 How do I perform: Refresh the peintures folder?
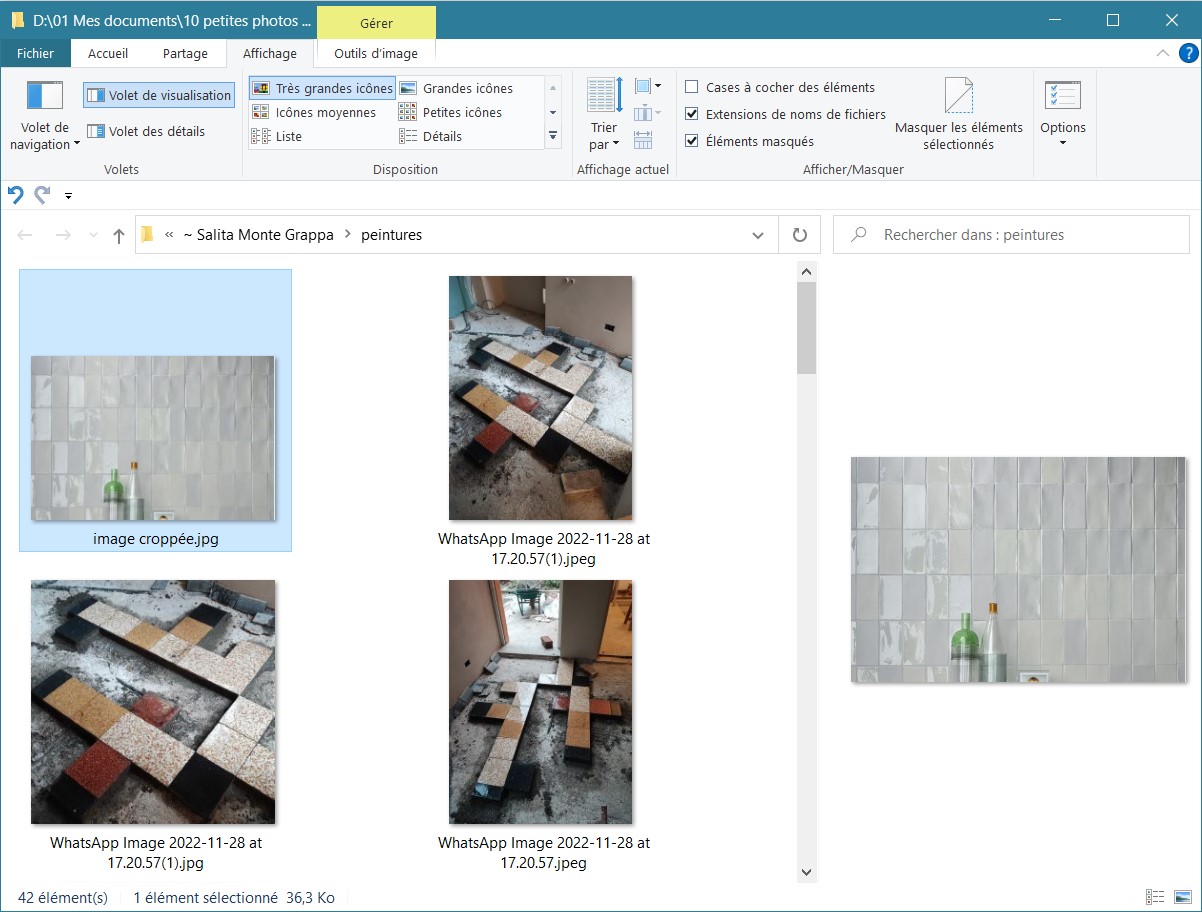(x=799, y=235)
